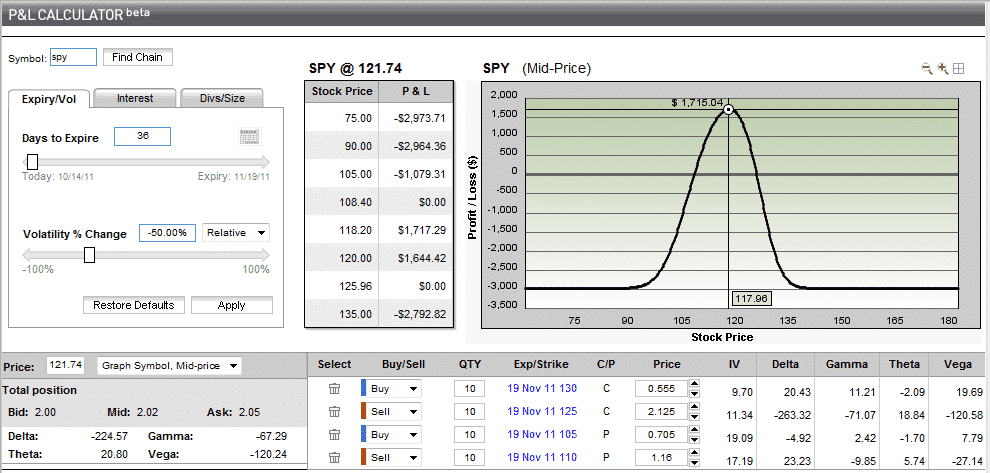990x473 pixels.
Task: Open the 19 Nov 11 130 link
Action: (x=542, y=388)
